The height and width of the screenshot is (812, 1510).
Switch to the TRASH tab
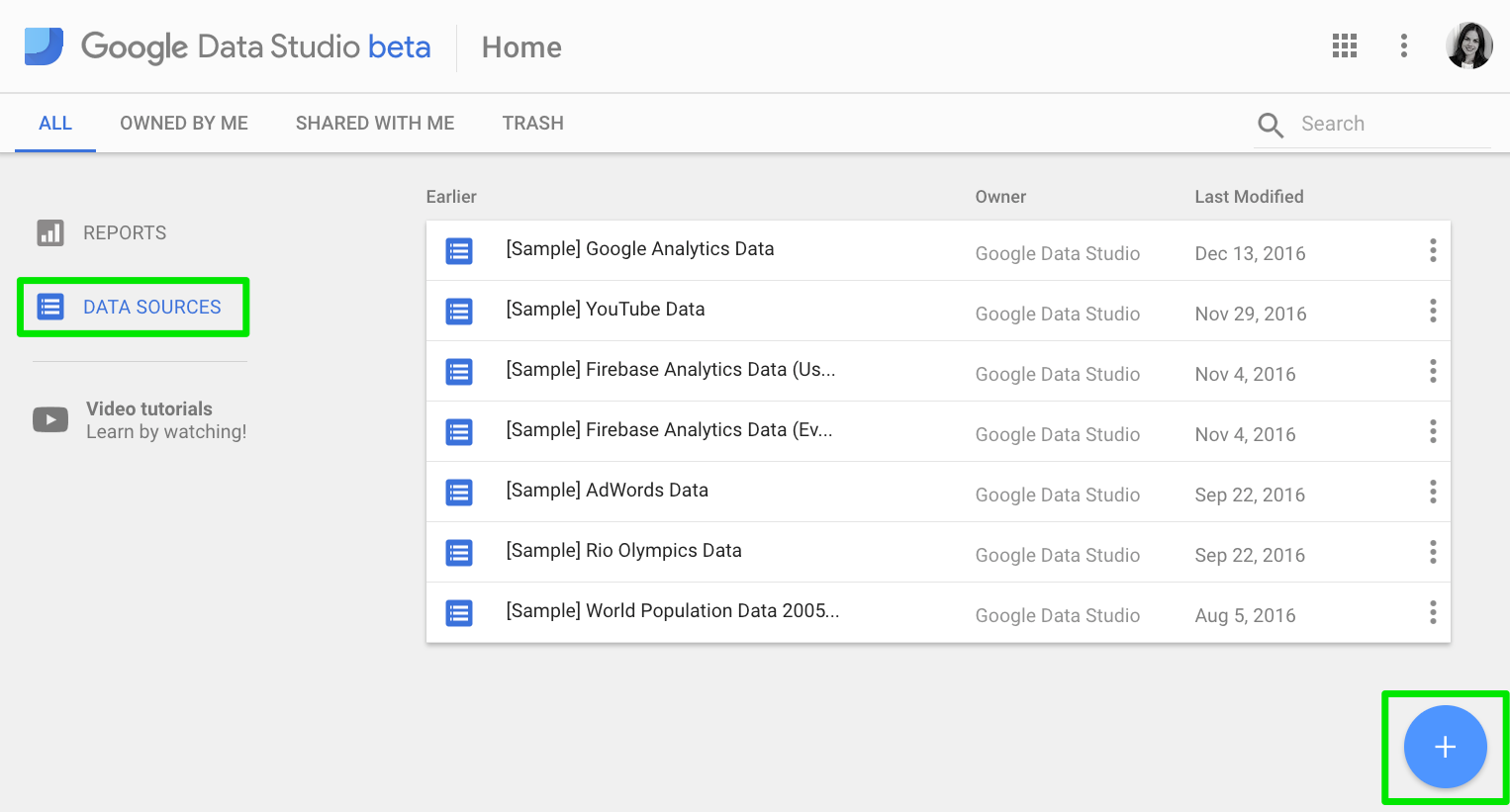[x=532, y=124]
